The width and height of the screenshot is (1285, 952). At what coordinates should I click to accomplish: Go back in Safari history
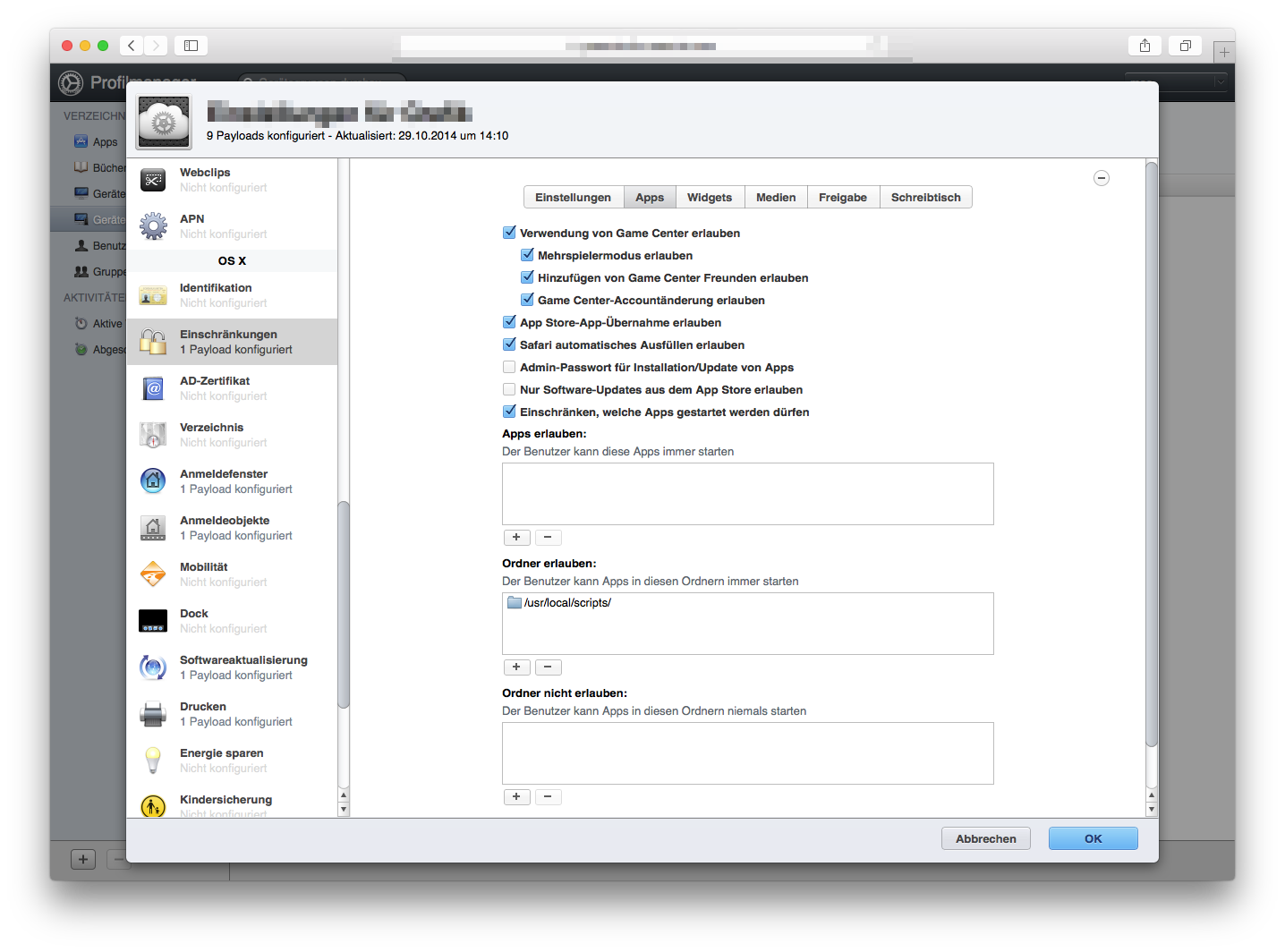132,45
